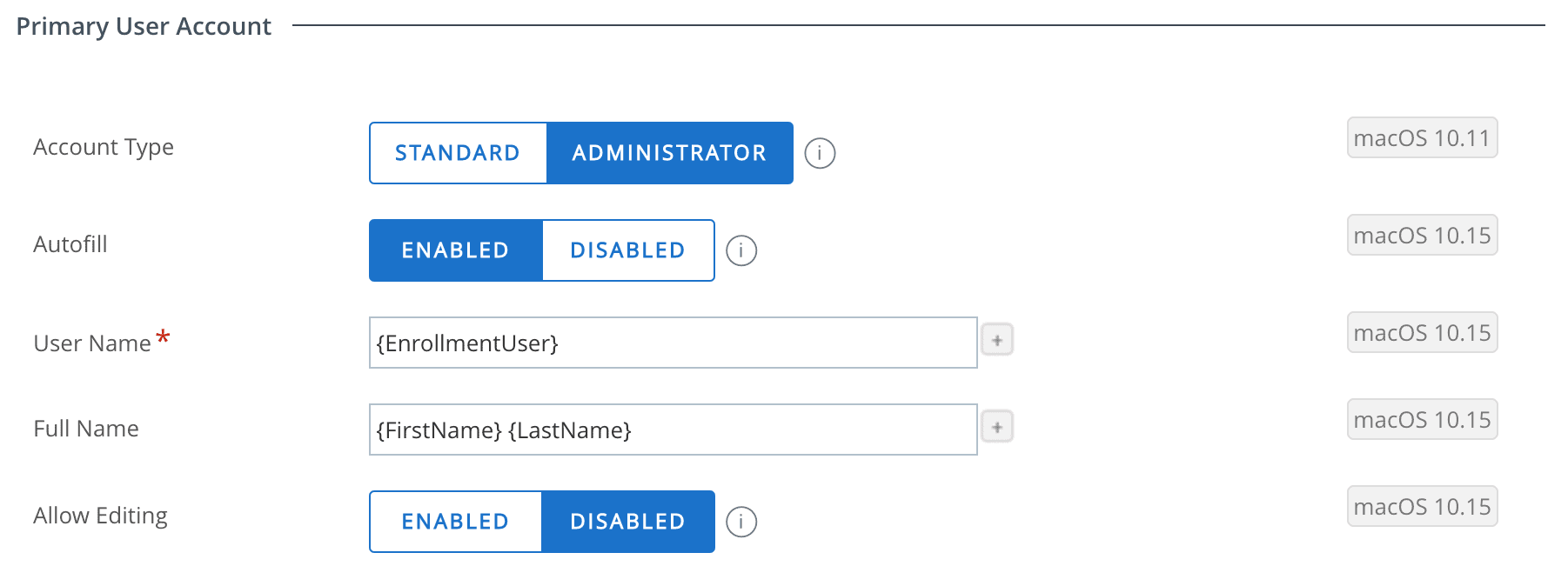
Task: Click the macOS 10.15 badge beside Allow Editing
Action: pyautogui.click(x=1423, y=506)
